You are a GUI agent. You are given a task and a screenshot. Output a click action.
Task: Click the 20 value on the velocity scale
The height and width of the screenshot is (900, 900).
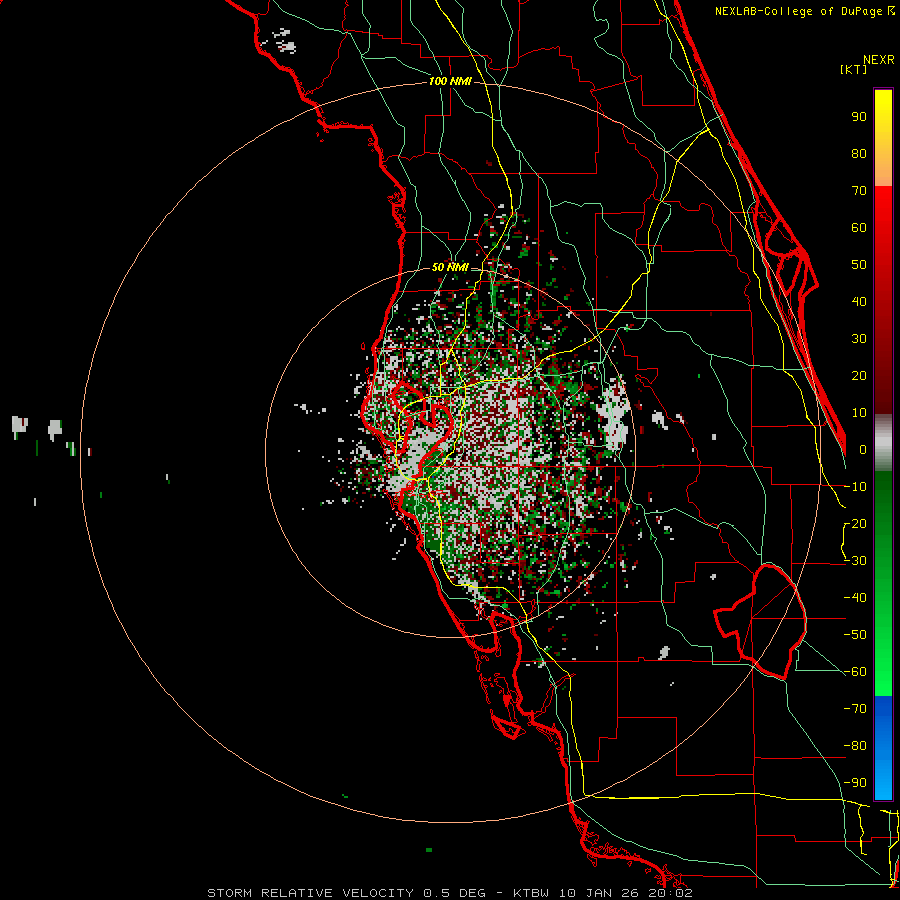[859, 376]
